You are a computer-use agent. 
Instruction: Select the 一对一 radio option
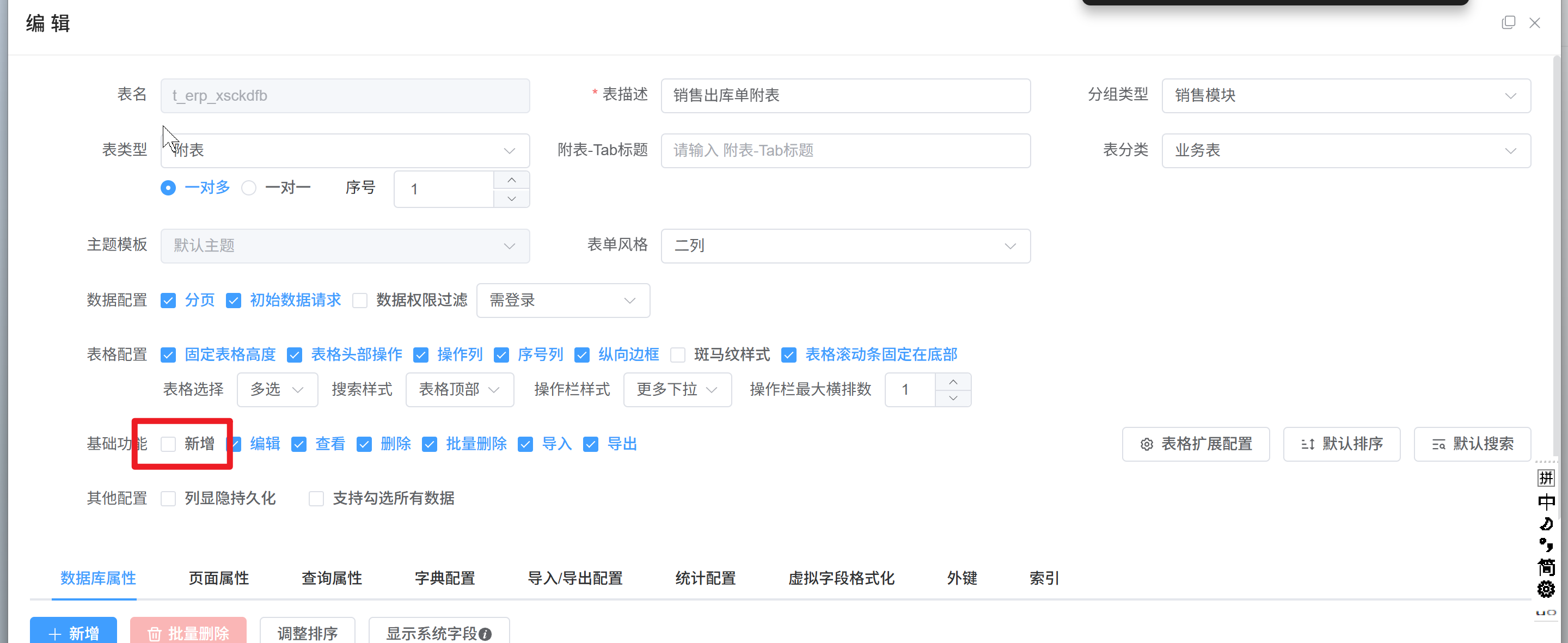[x=249, y=187]
